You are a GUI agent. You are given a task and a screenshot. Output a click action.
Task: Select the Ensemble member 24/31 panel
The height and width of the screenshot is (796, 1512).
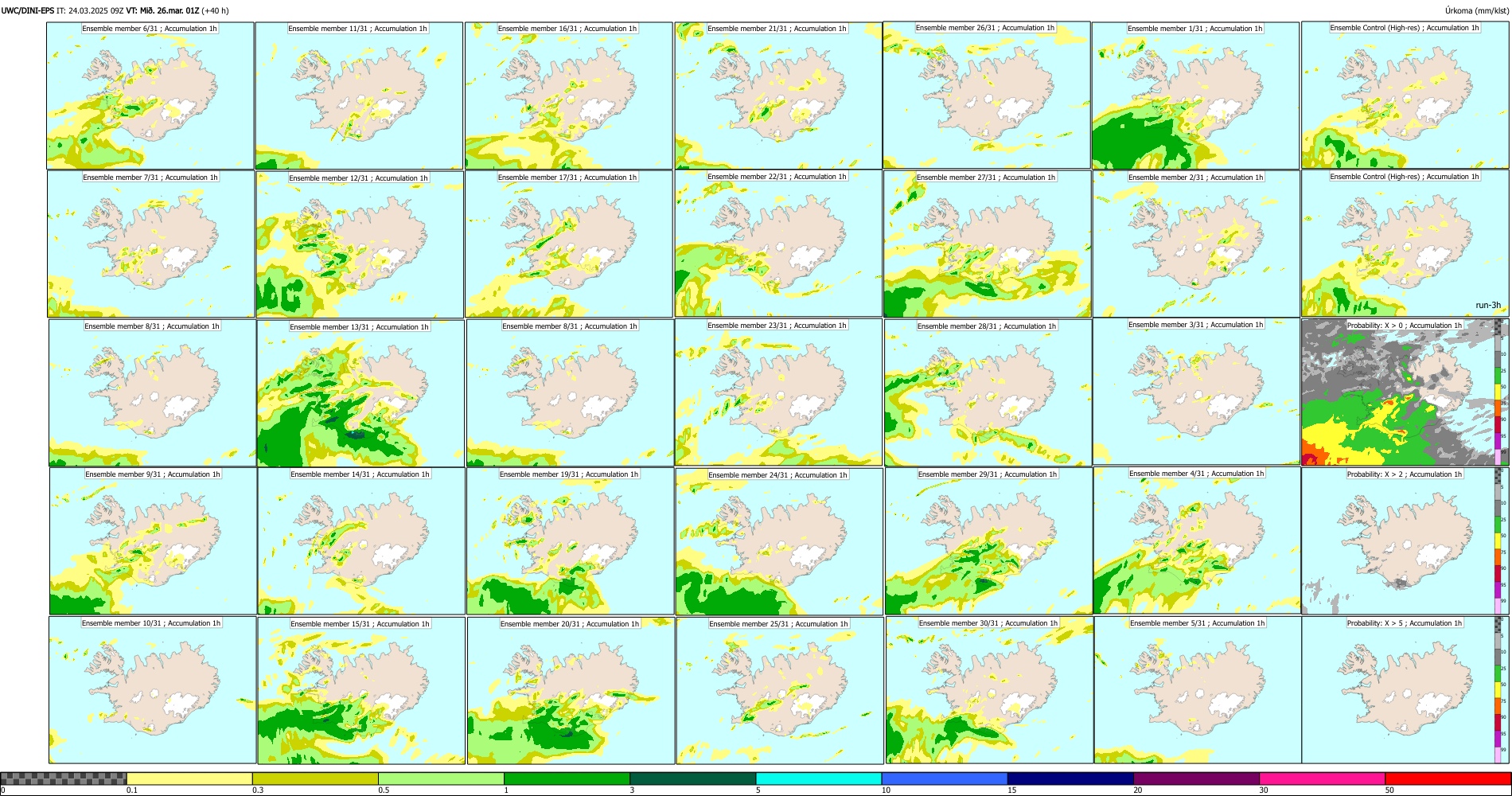tap(779, 542)
